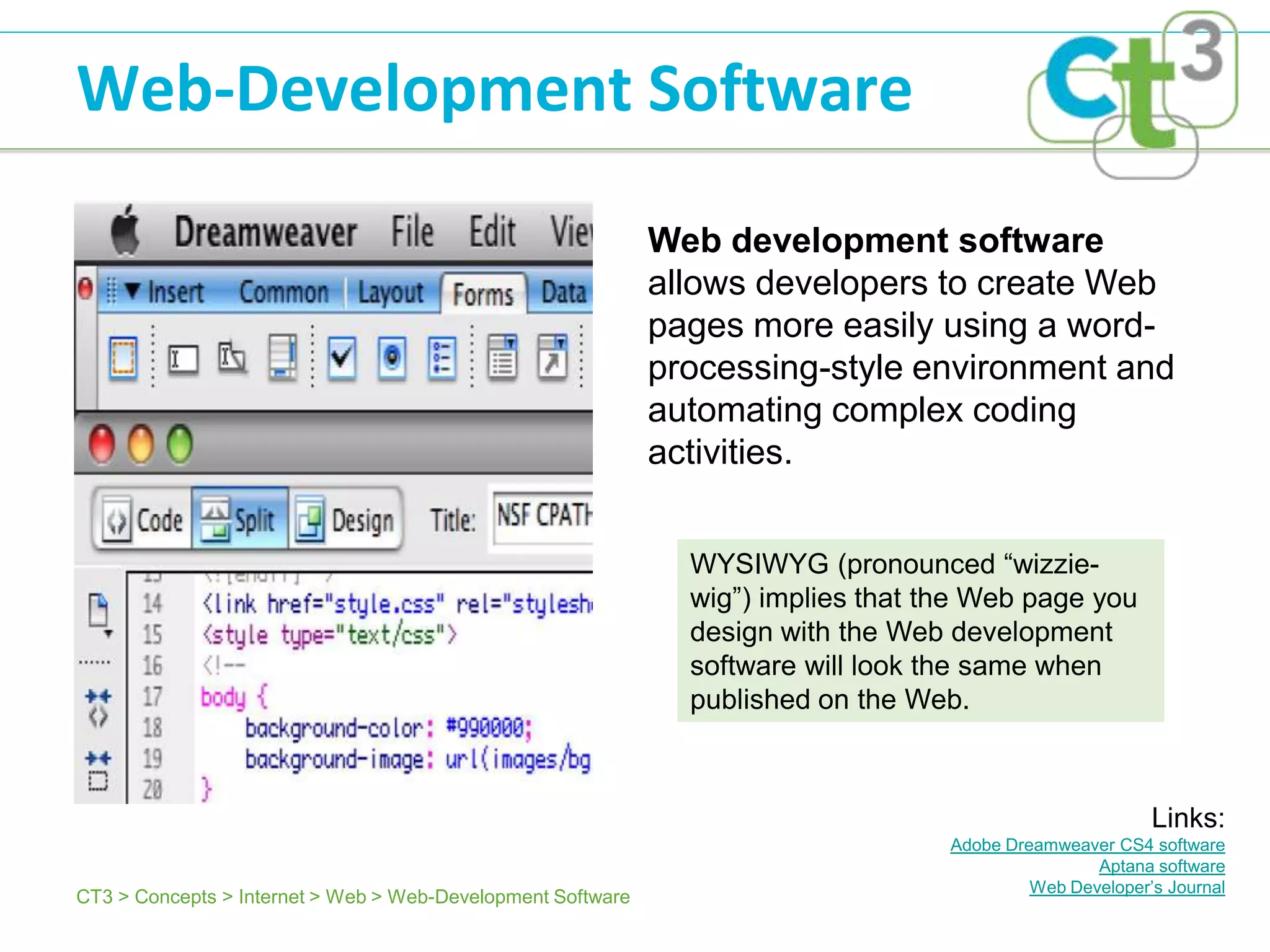
Task: Open the Edit menu
Action: coord(492,231)
